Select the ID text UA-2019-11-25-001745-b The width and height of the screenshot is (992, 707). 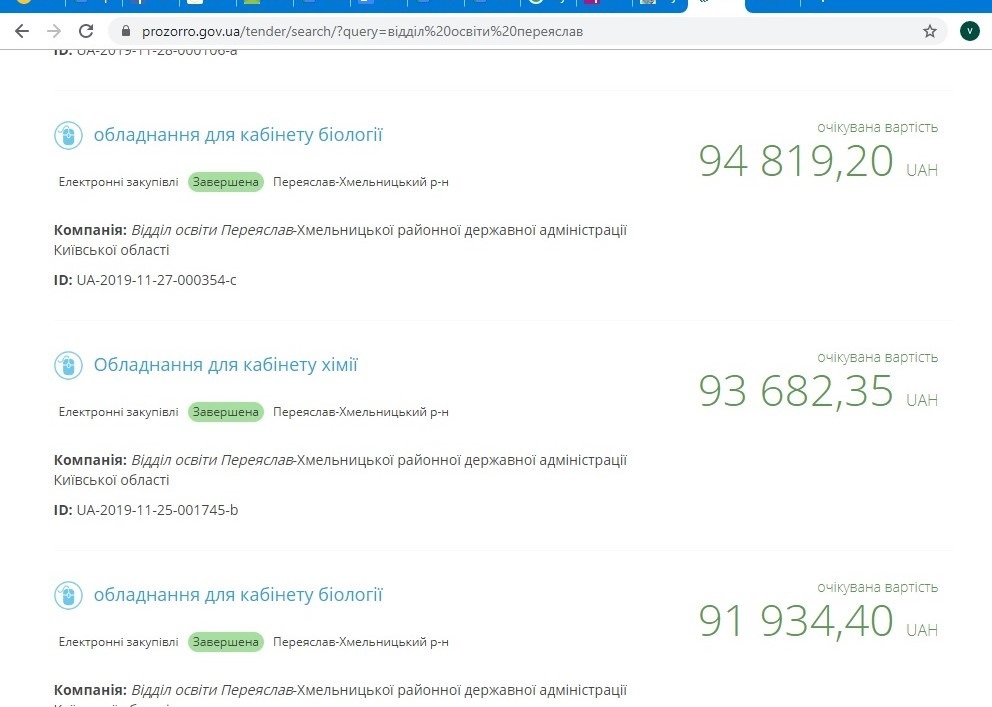158,510
